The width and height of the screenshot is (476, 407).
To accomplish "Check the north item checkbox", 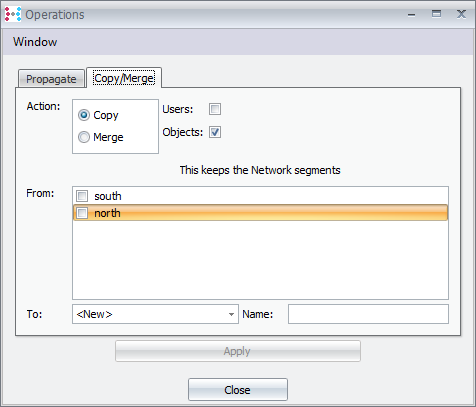I will click(x=82, y=213).
